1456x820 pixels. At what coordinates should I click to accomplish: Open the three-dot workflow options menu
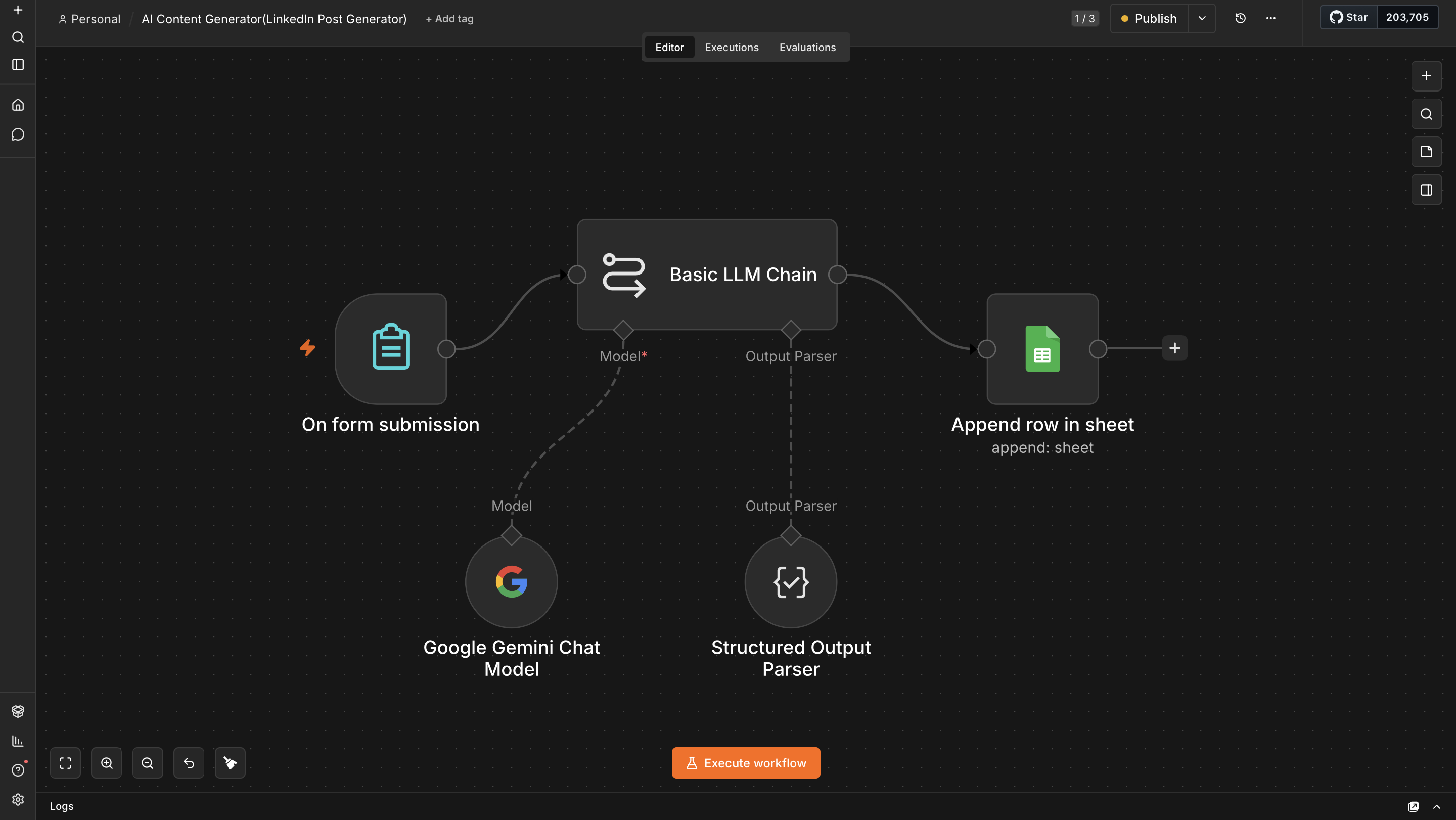1270,18
